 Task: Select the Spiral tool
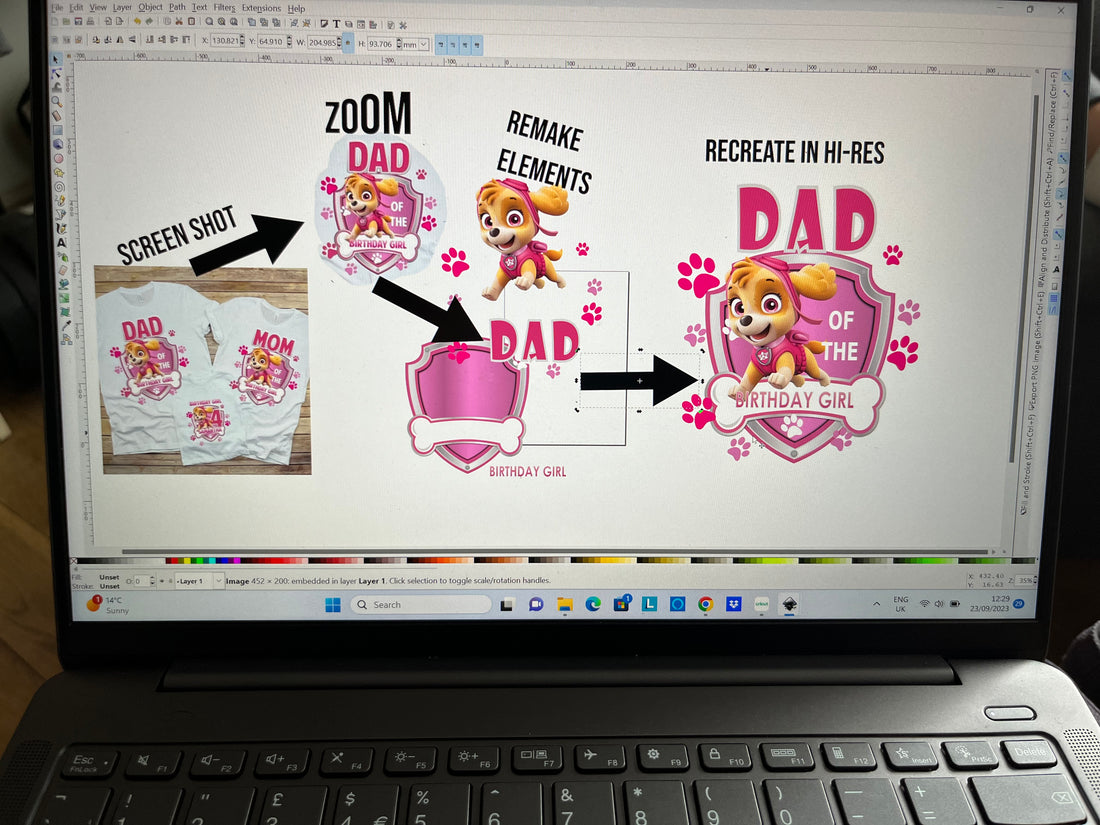click(x=59, y=186)
